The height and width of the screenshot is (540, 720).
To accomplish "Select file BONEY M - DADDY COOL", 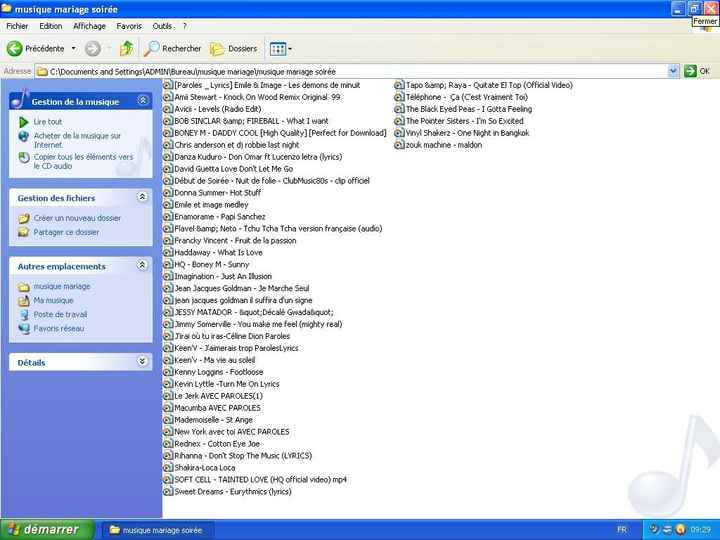I will pos(280,133).
